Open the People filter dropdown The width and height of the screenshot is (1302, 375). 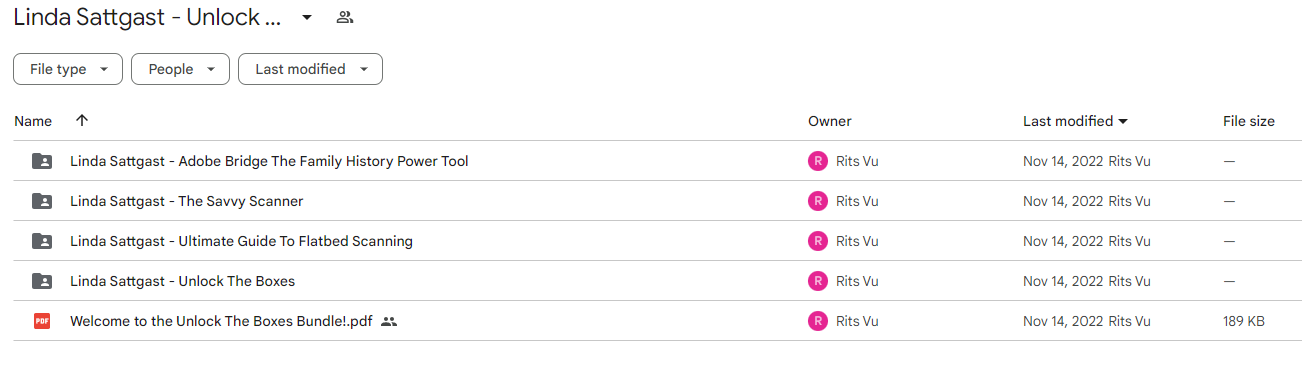coord(181,69)
